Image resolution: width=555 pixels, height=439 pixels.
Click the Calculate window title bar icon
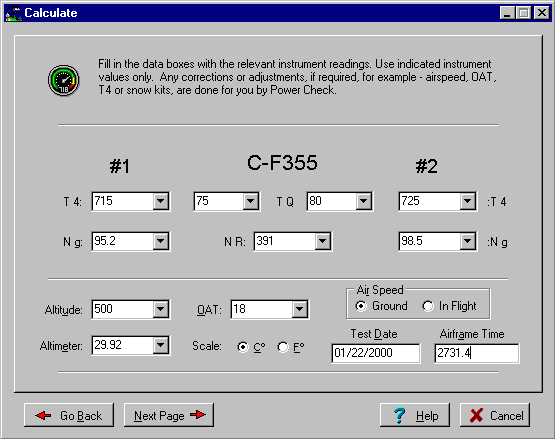click(x=13, y=13)
